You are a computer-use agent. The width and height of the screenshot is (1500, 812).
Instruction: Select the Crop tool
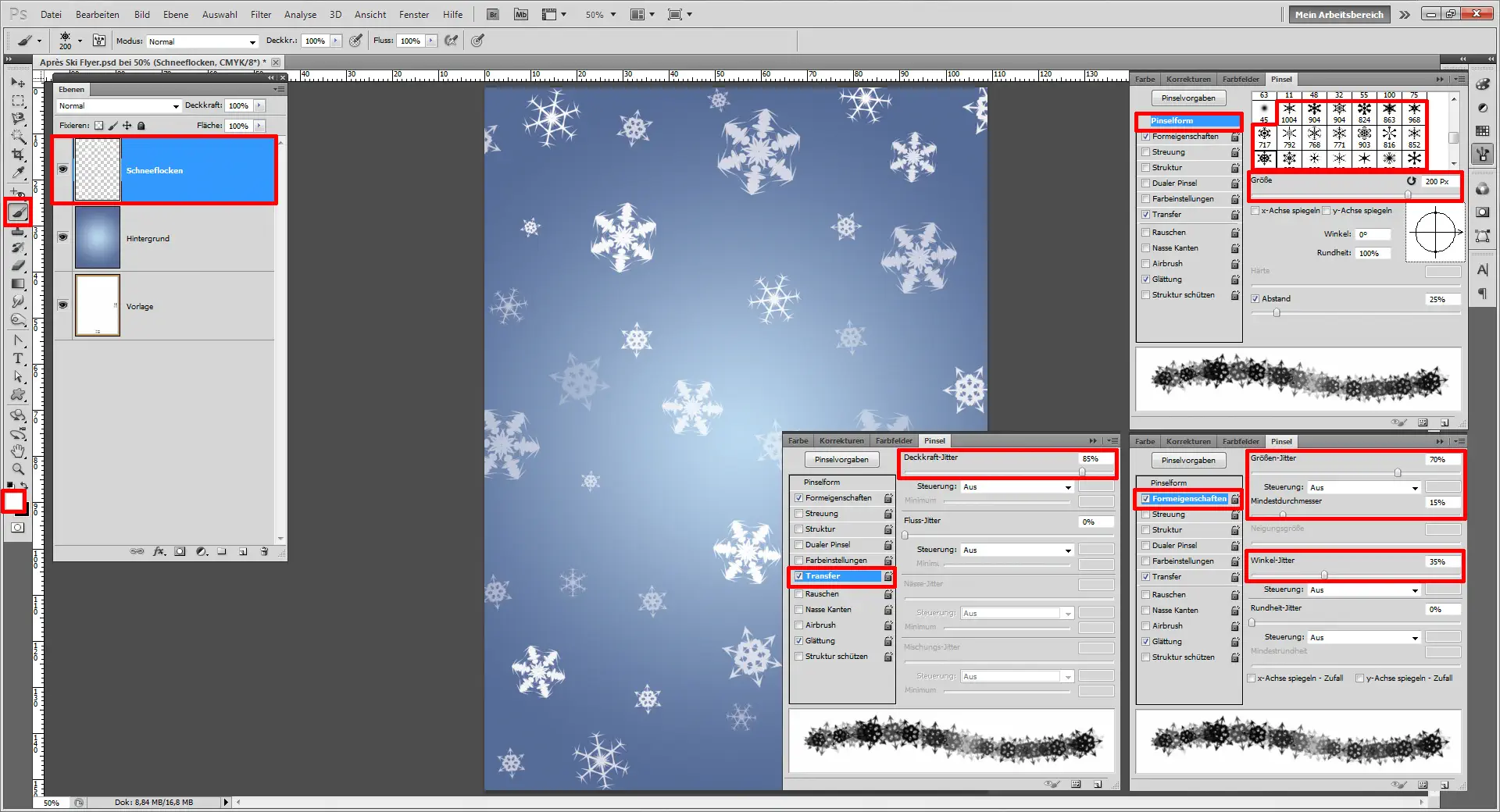(x=18, y=155)
